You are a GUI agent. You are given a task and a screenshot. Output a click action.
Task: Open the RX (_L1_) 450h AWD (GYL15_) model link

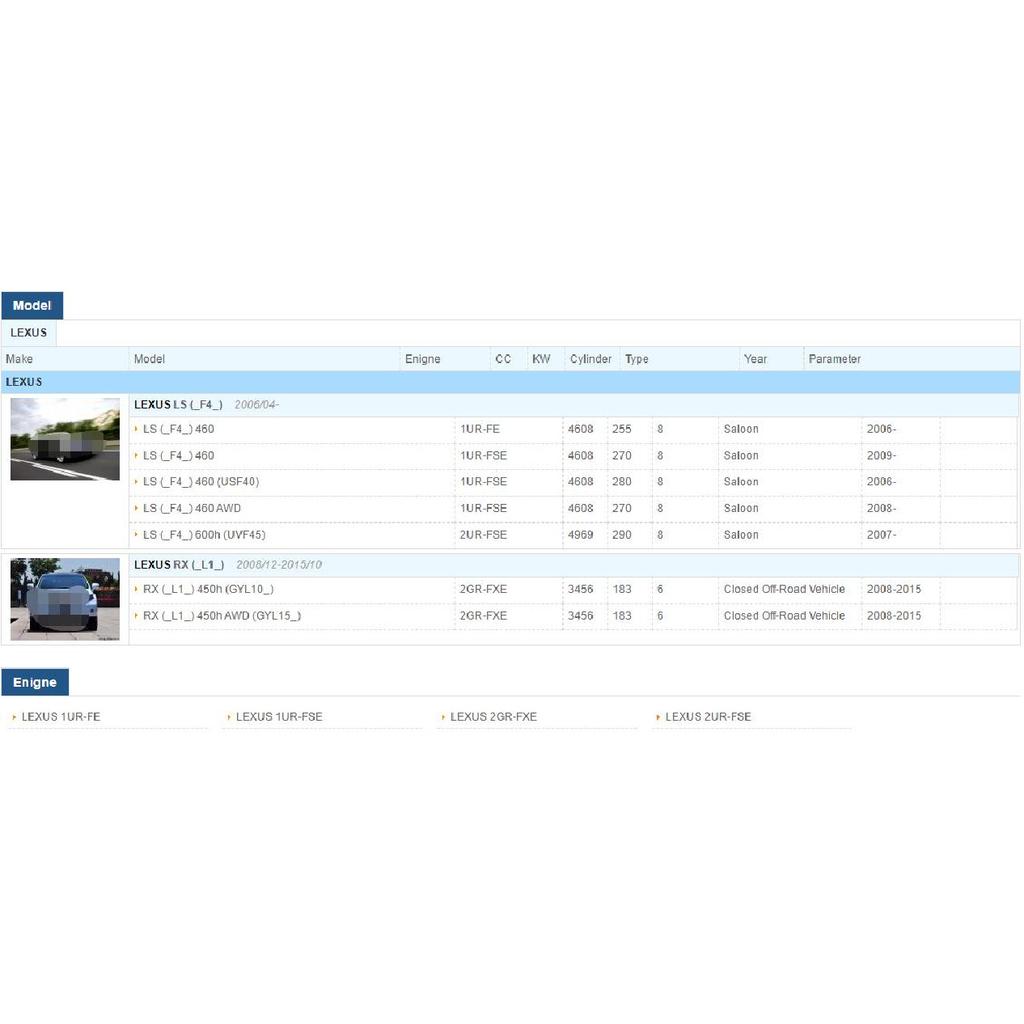tap(222, 616)
